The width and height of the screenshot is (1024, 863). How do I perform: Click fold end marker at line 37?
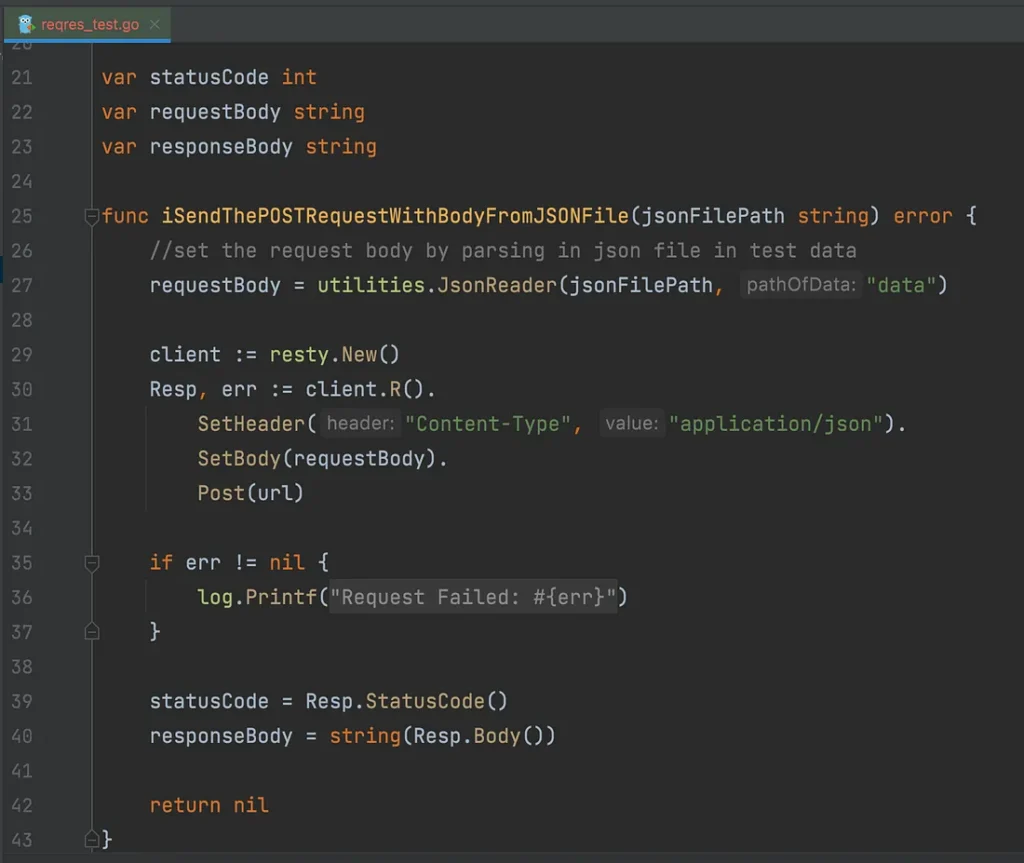click(x=92, y=632)
